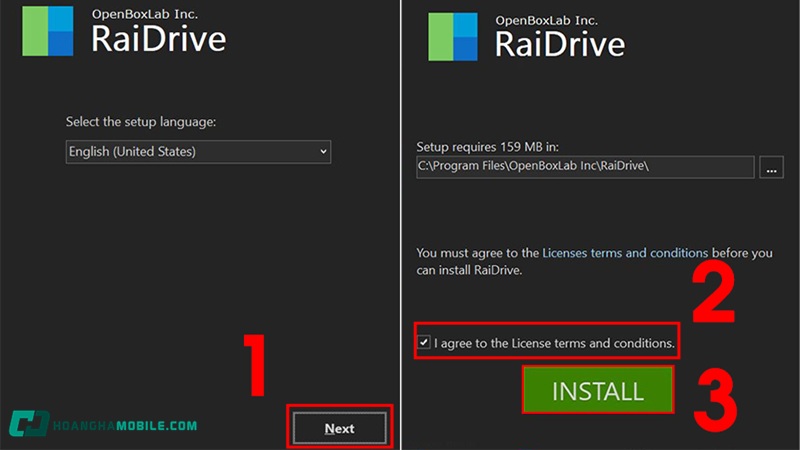800x450 pixels.
Task: Click the 'Select the setup language:' label
Action: pos(141,122)
